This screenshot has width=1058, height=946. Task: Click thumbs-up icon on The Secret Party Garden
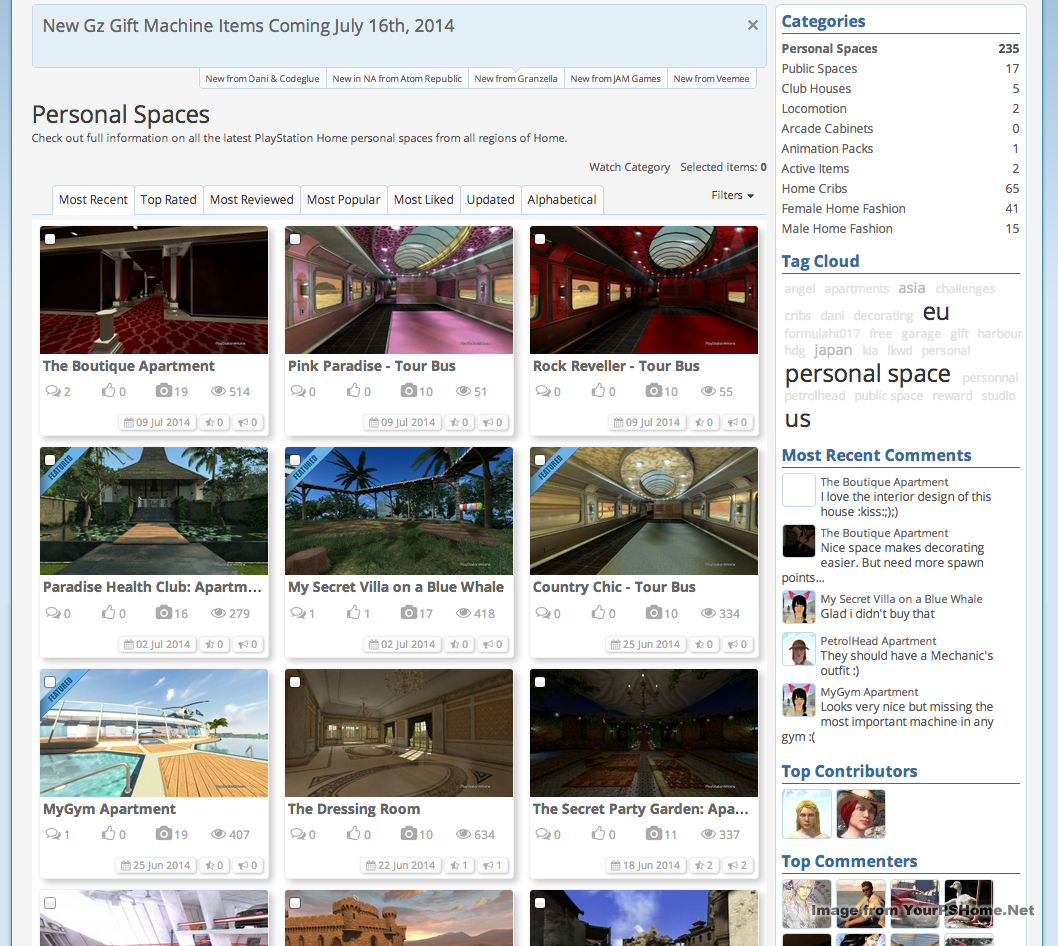(598, 833)
